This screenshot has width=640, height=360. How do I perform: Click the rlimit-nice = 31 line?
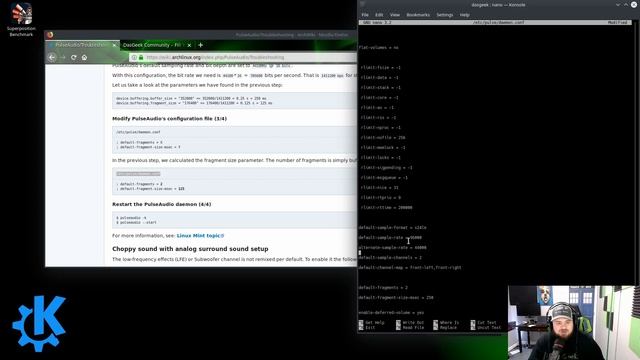379,187
